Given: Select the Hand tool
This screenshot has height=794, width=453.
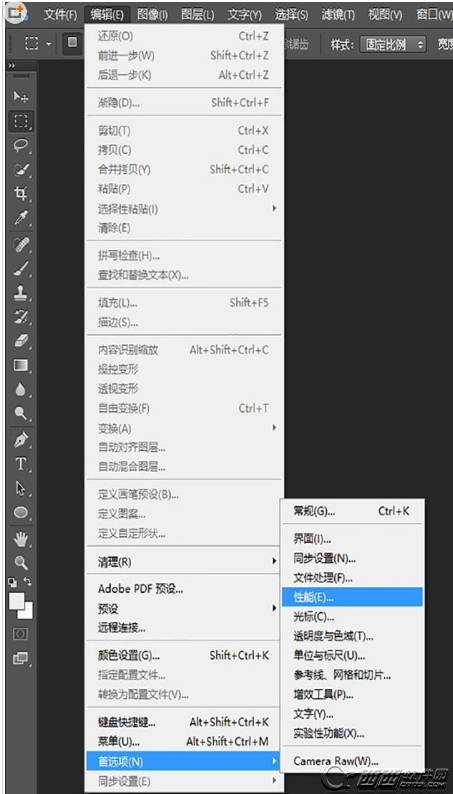Looking at the screenshot, I should (21, 539).
